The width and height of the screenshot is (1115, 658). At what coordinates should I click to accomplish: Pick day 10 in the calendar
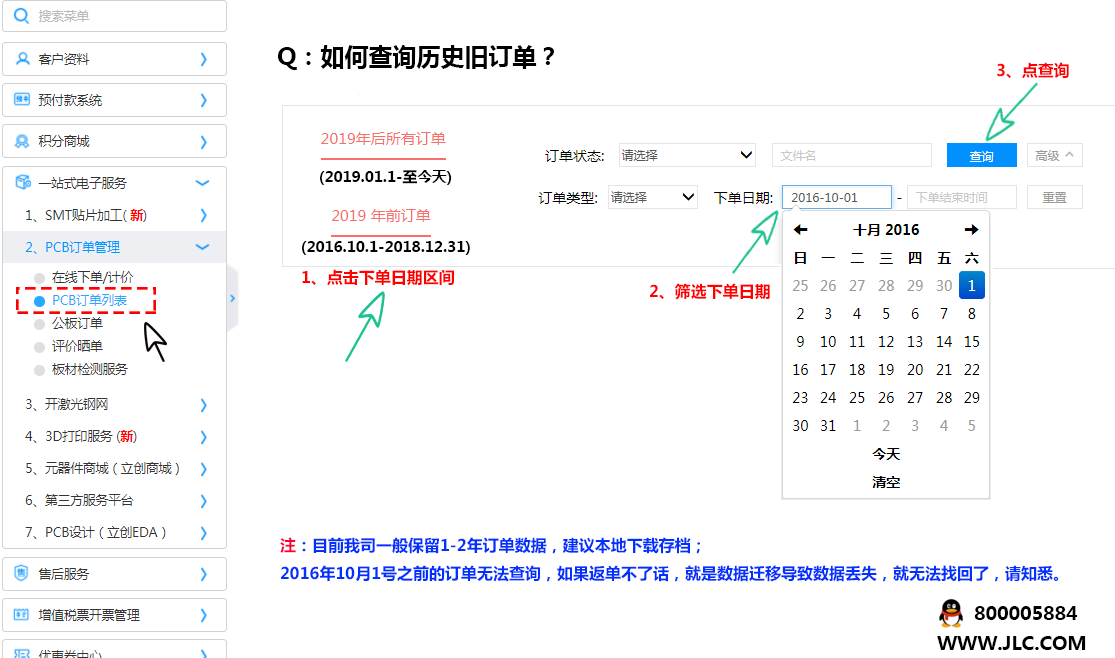[x=828, y=341]
